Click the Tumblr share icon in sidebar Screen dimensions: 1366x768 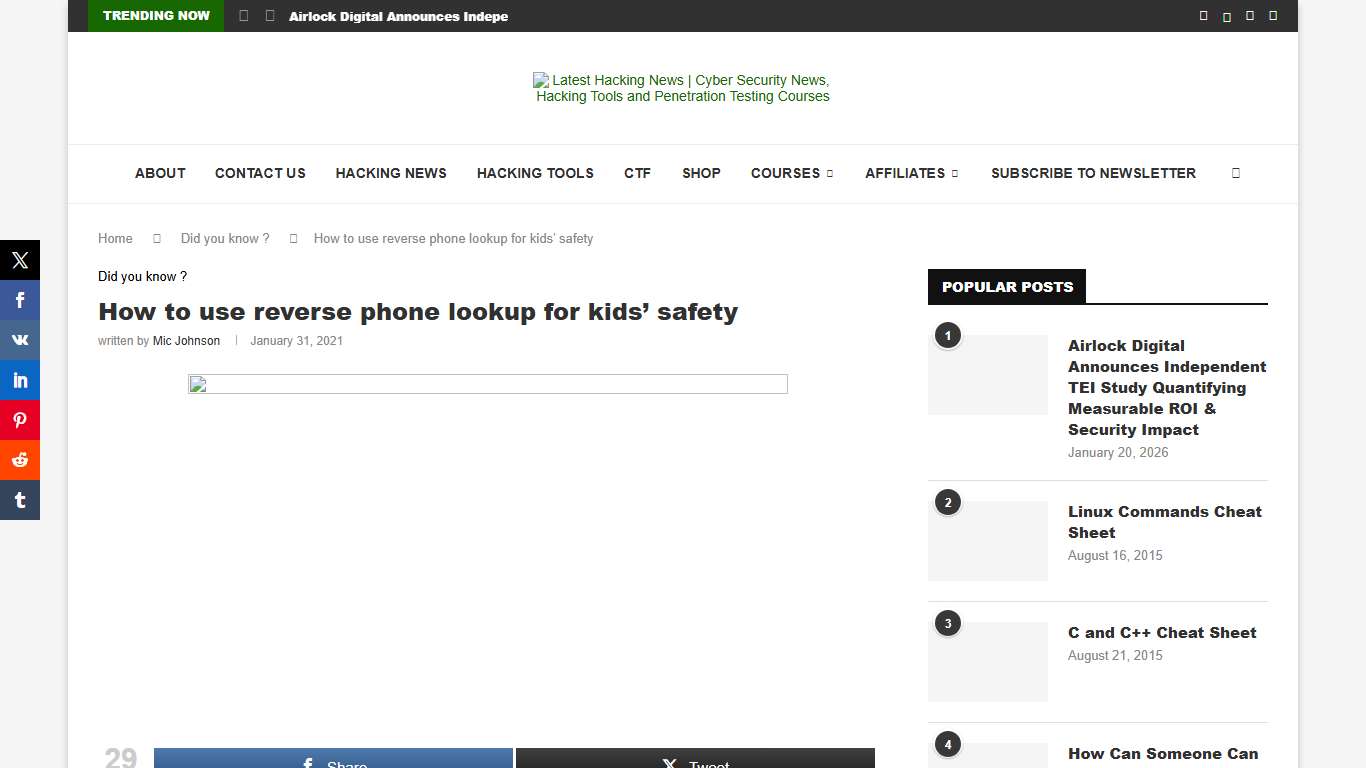click(20, 500)
